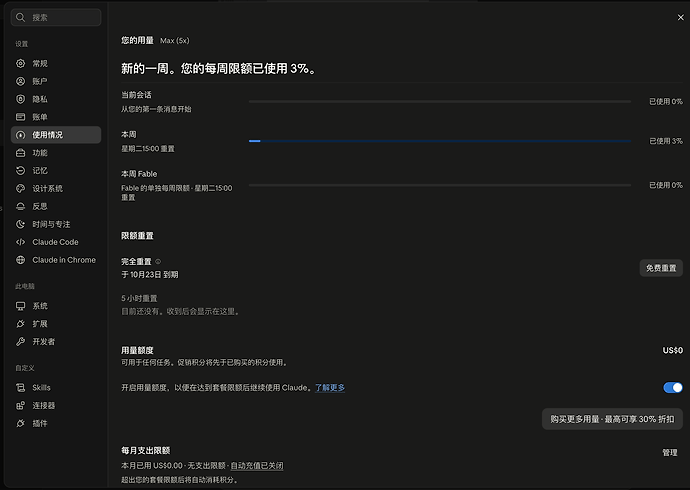Viewport: 690px width, 490px height.
Task: Switch to the 记忆 section
Action: pyautogui.click(x=56, y=171)
